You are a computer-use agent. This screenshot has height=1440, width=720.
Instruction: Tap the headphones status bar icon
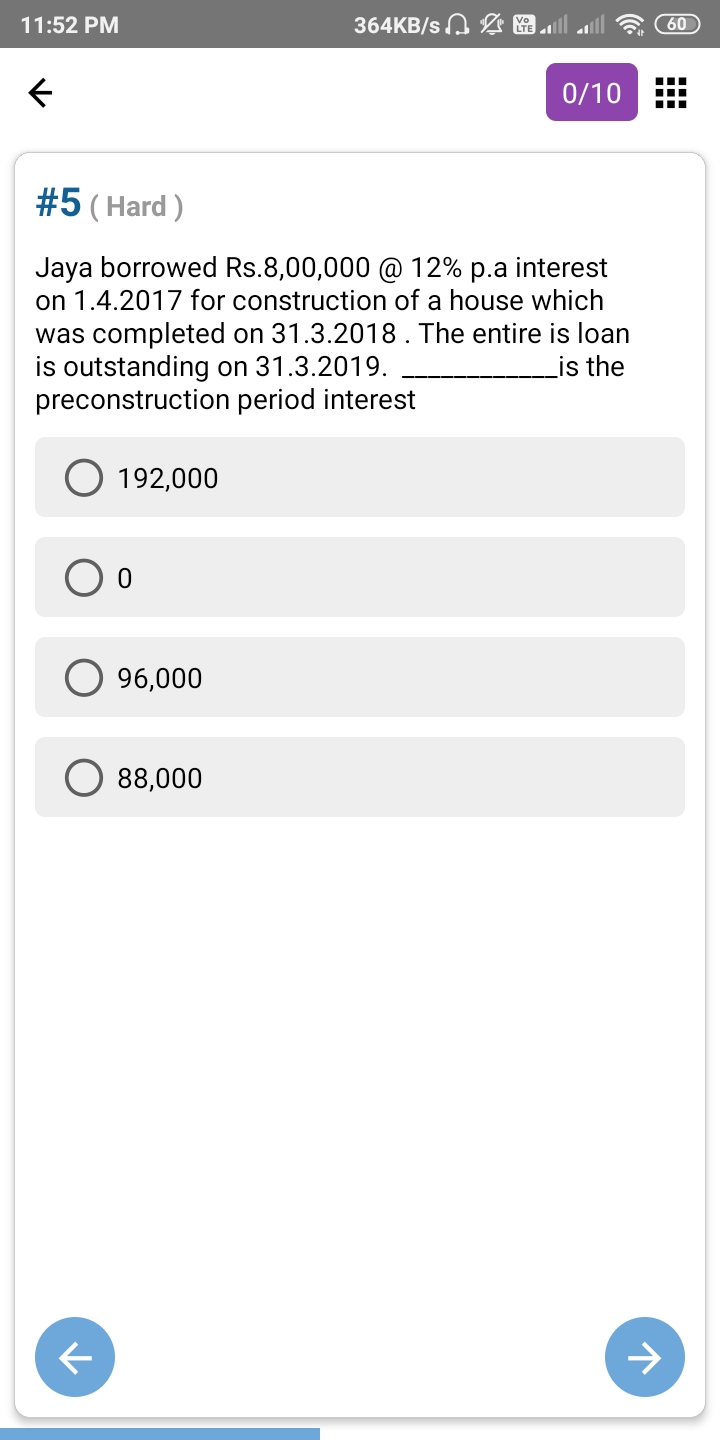point(461,26)
